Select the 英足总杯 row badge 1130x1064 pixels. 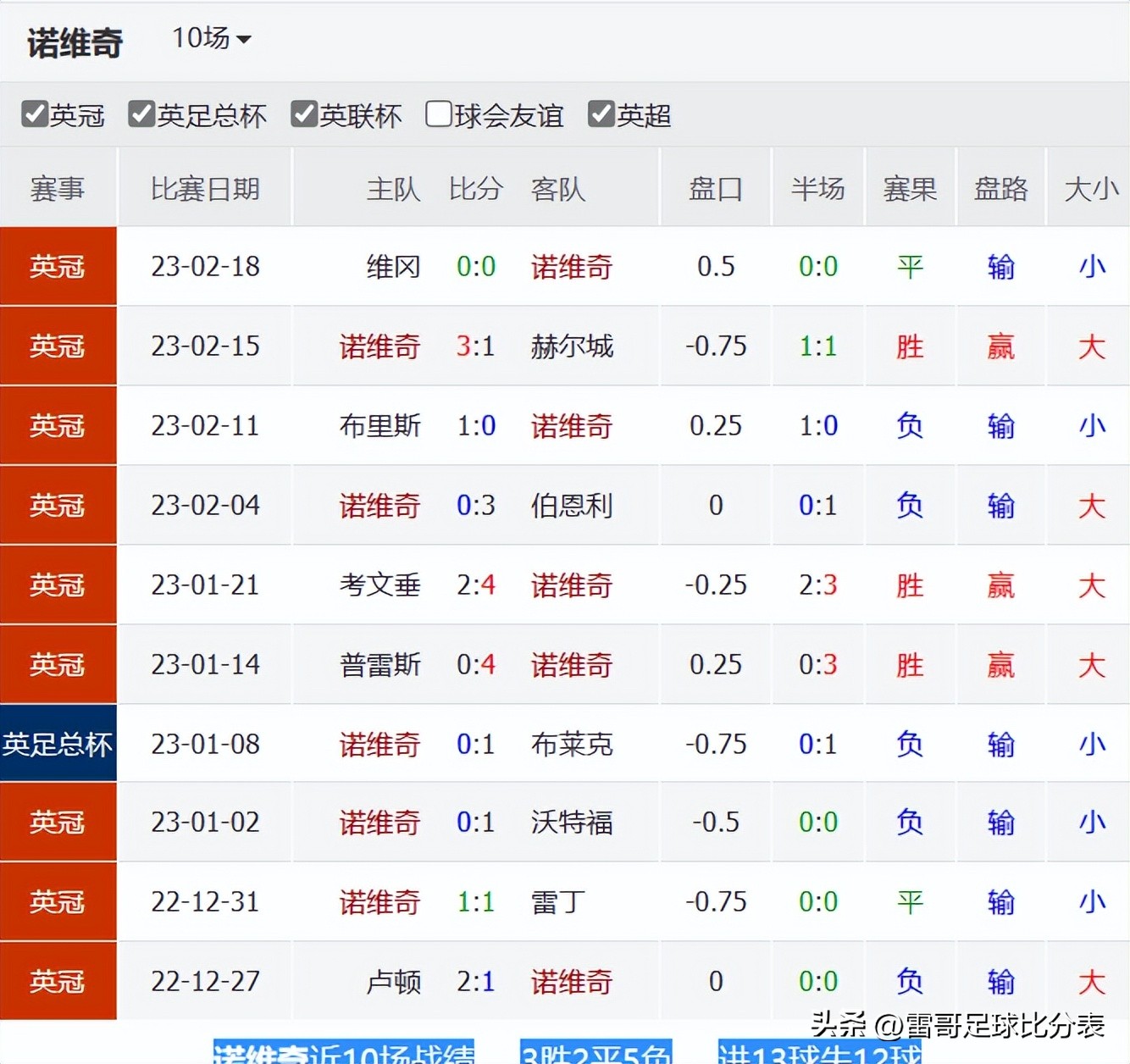pyautogui.click(x=58, y=743)
